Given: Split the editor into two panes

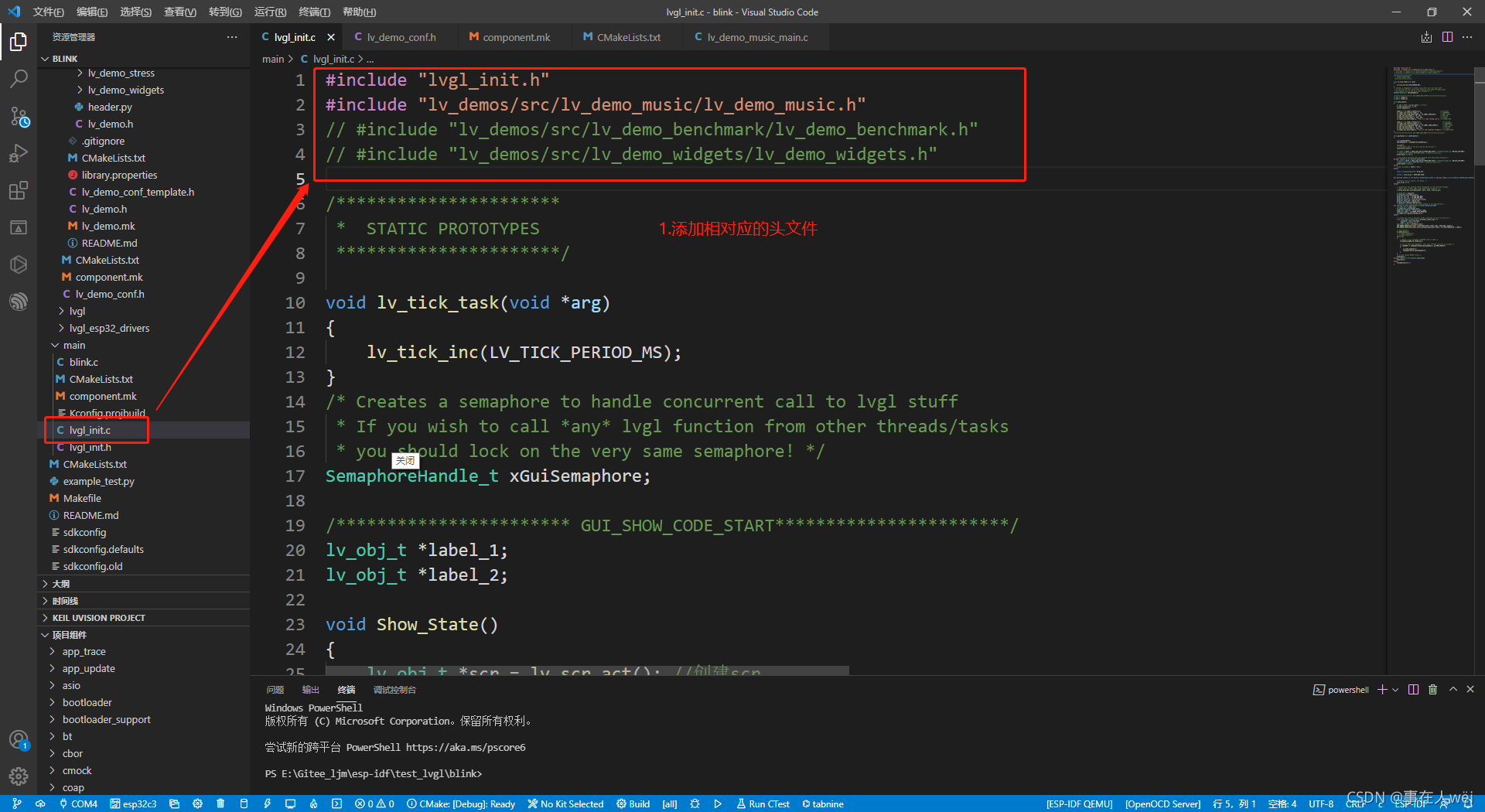Looking at the screenshot, I should click(x=1447, y=36).
